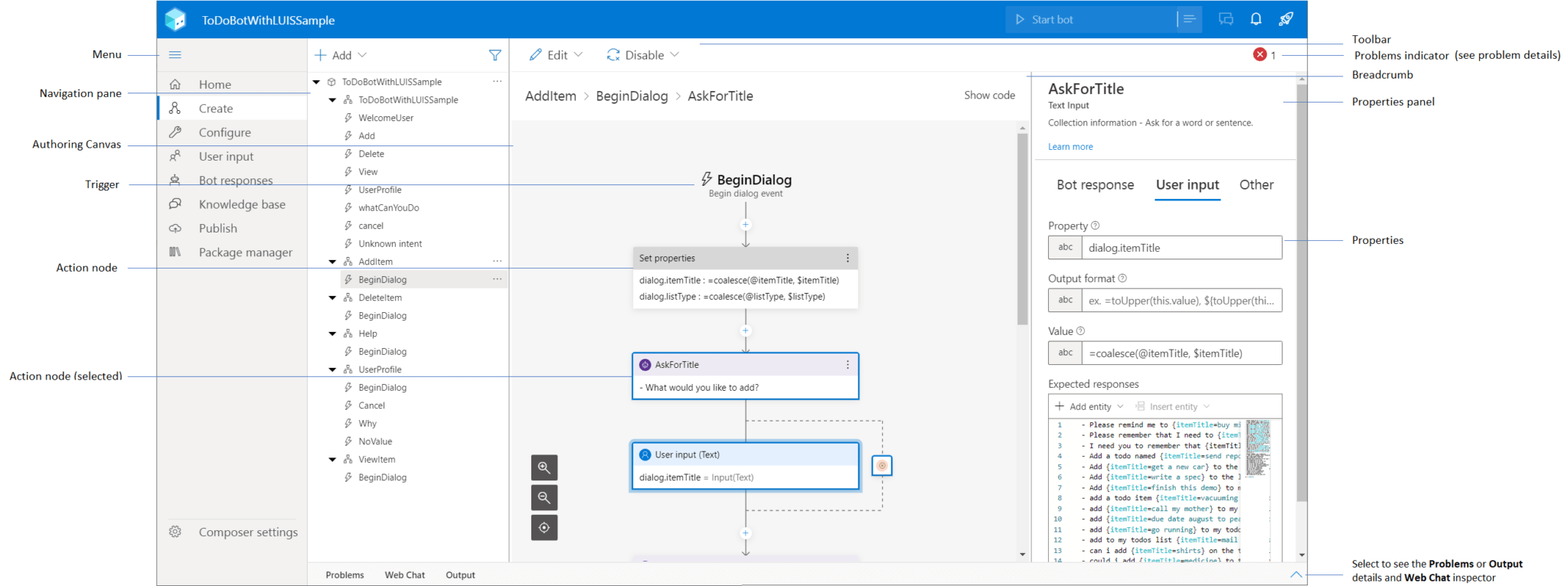The height and width of the screenshot is (586, 1568).
Task: Click the filter funnel icon
Action: (495, 55)
